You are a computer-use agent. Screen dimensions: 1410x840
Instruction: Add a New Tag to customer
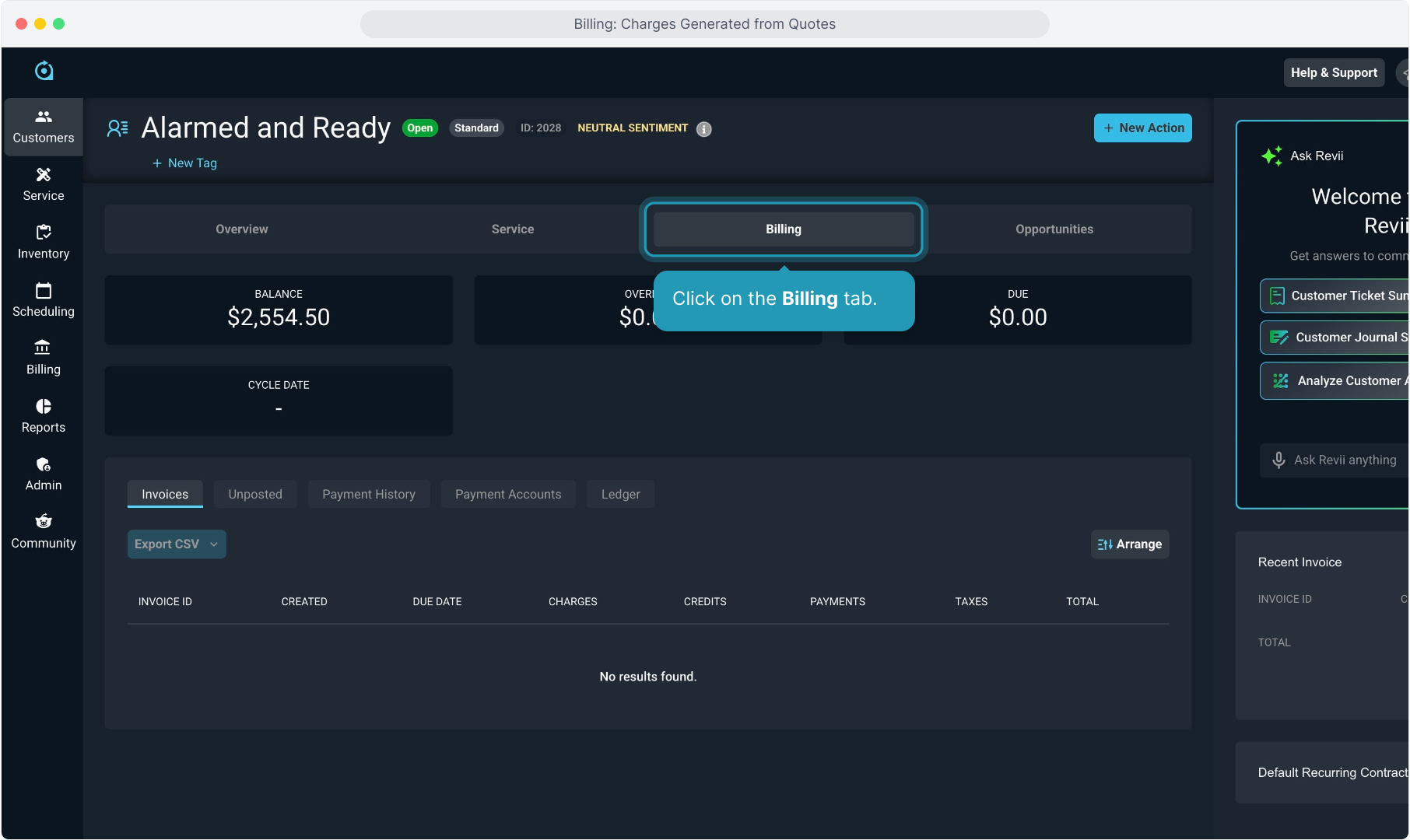point(185,163)
